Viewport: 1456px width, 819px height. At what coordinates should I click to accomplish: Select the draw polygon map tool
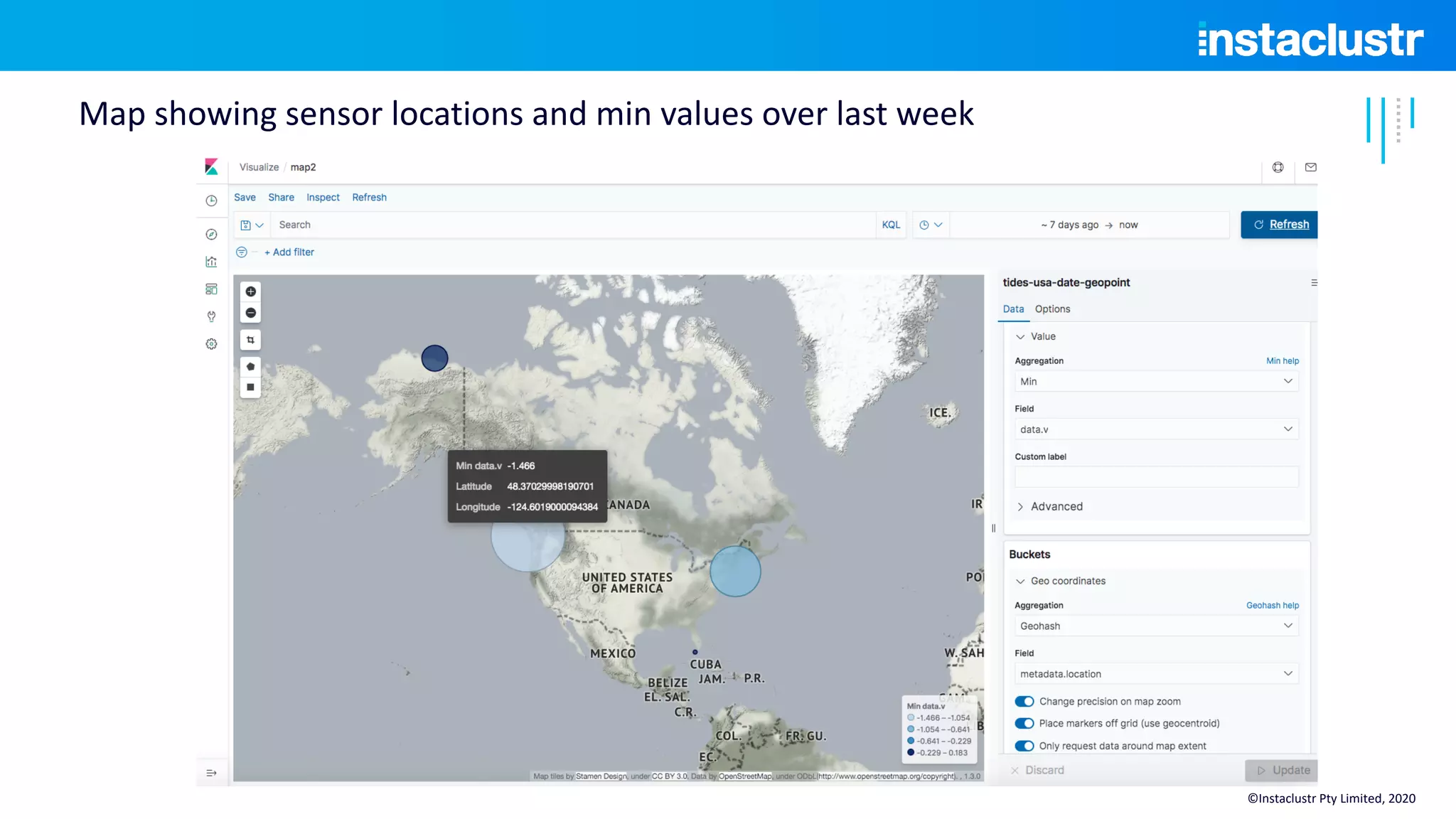(x=250, y=367)
